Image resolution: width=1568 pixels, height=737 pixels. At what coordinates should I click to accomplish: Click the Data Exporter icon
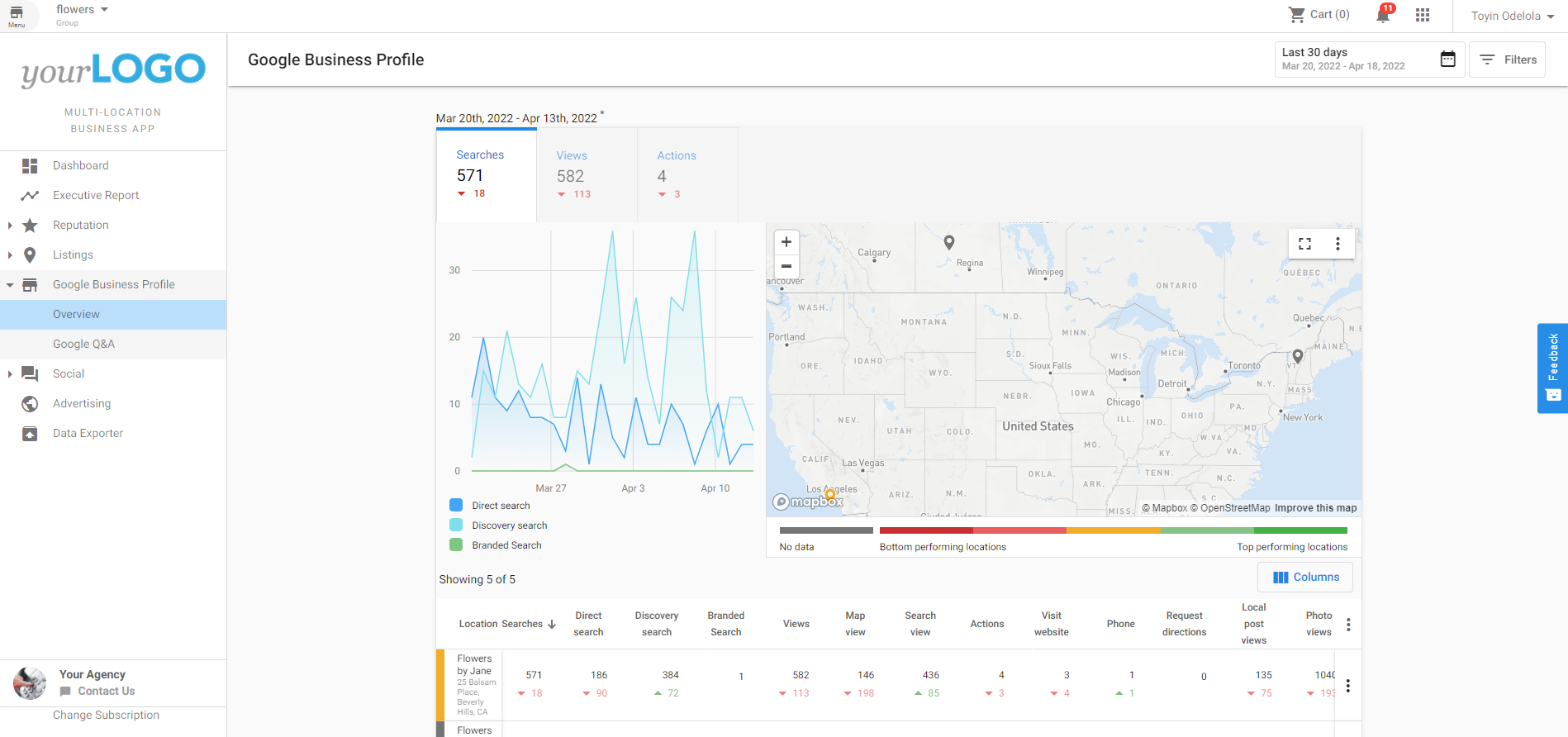pyautogui.click(x=30, y=433)
